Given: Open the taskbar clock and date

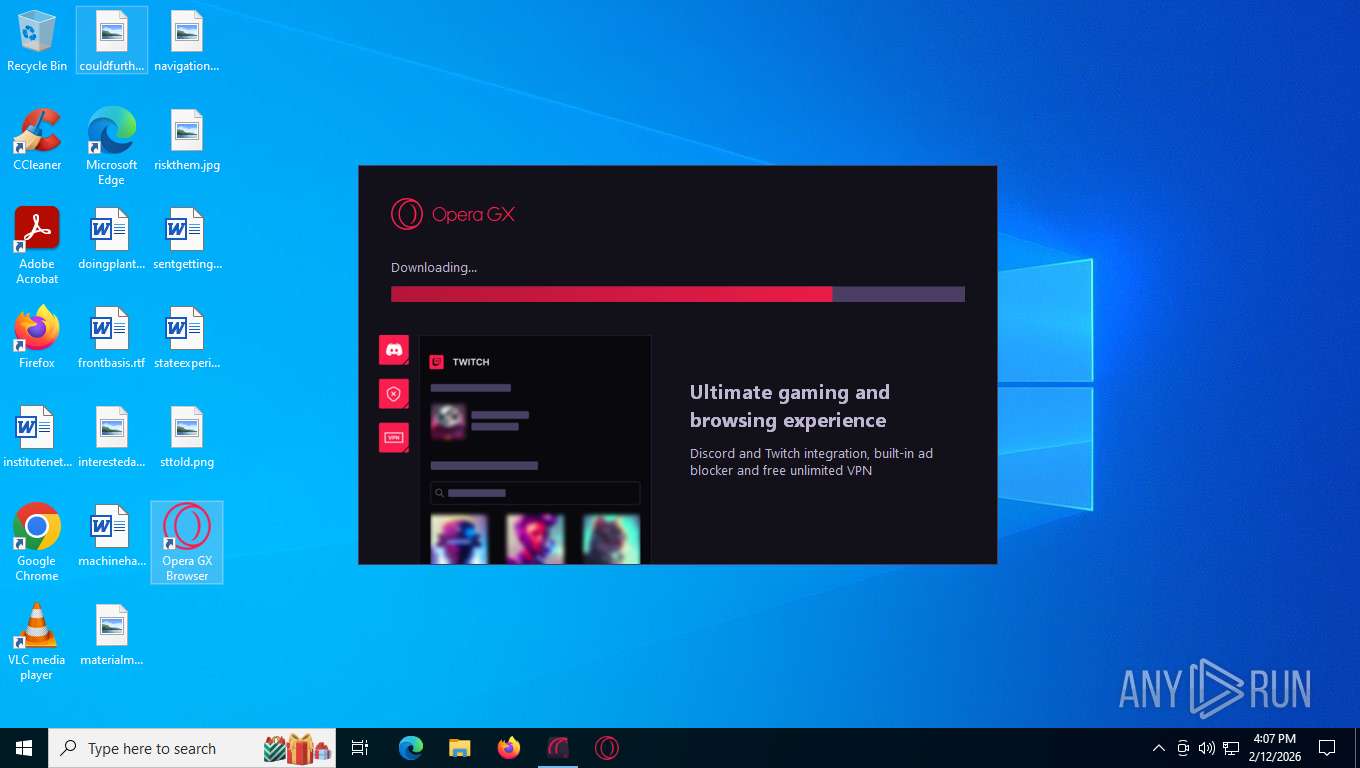Looking at the screenshot, I should (1275, 748).
